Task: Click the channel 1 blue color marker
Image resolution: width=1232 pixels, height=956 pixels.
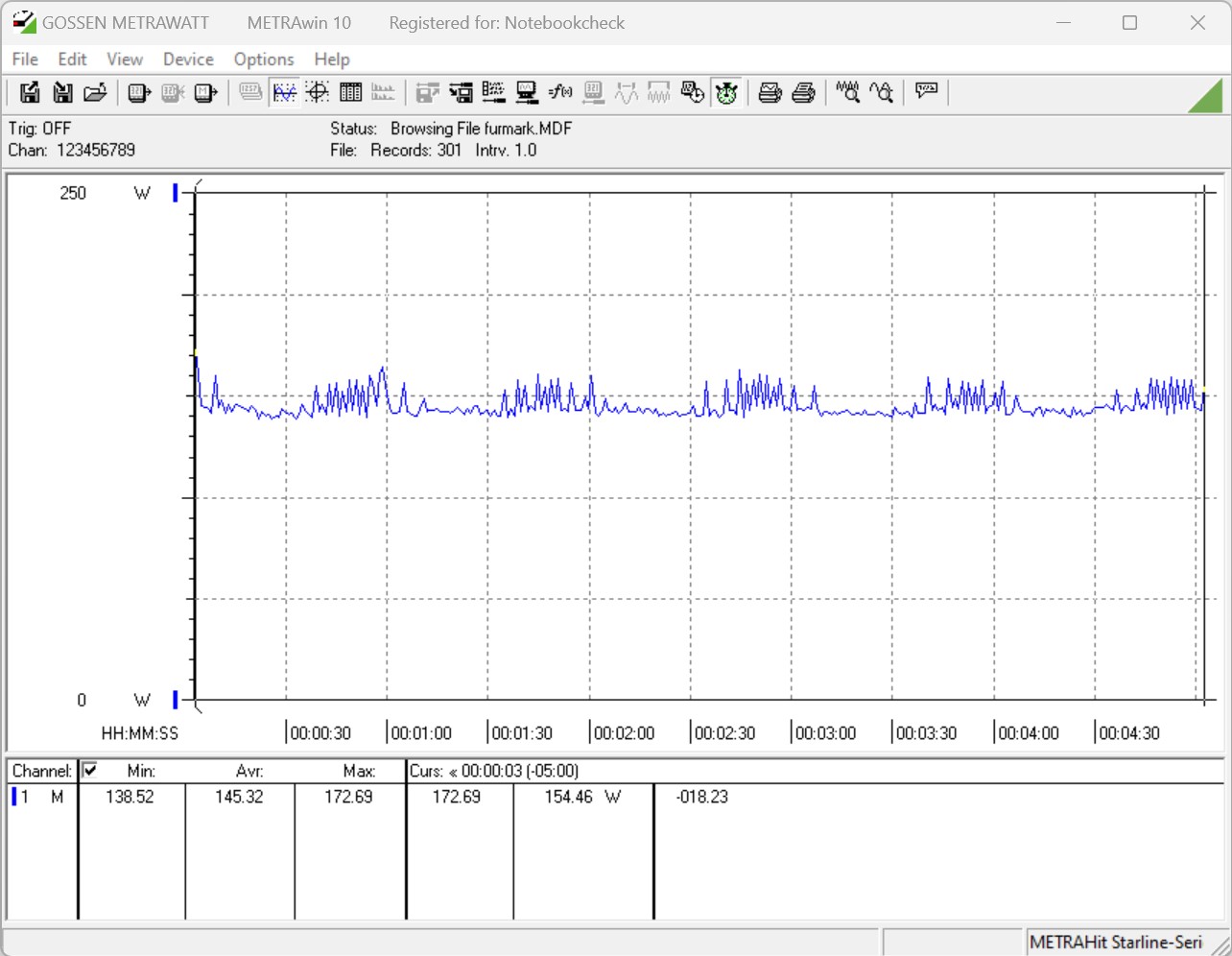Action: tap(14, 797)
